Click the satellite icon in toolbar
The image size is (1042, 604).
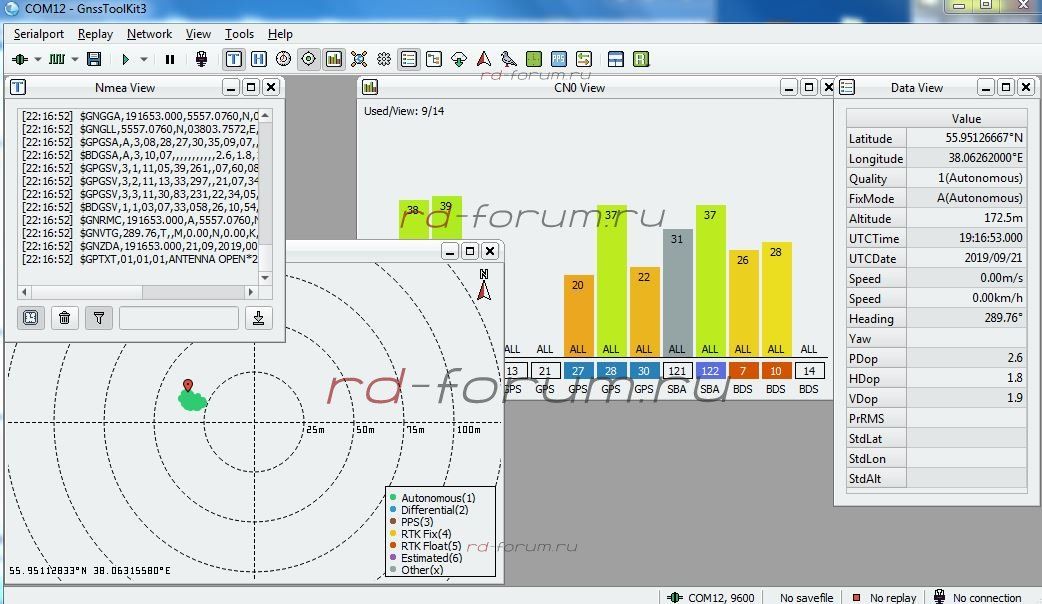359,59
